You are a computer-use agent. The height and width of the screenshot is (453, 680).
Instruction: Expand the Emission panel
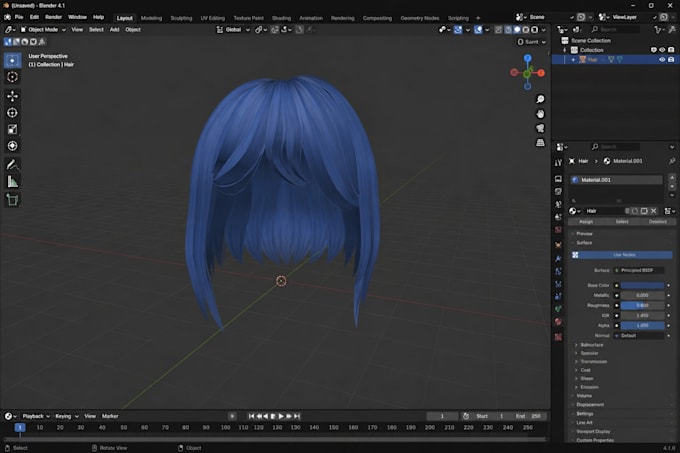[589, 387]
